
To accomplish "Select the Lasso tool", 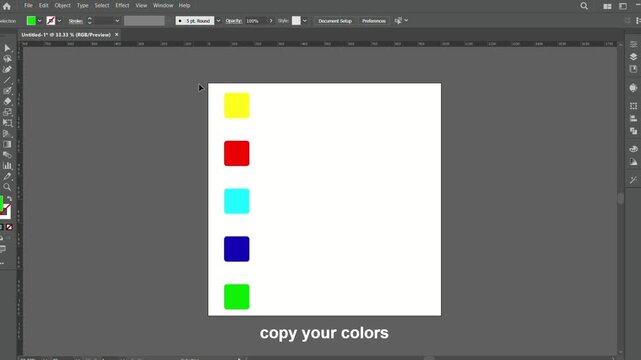I will click(7, 59).
